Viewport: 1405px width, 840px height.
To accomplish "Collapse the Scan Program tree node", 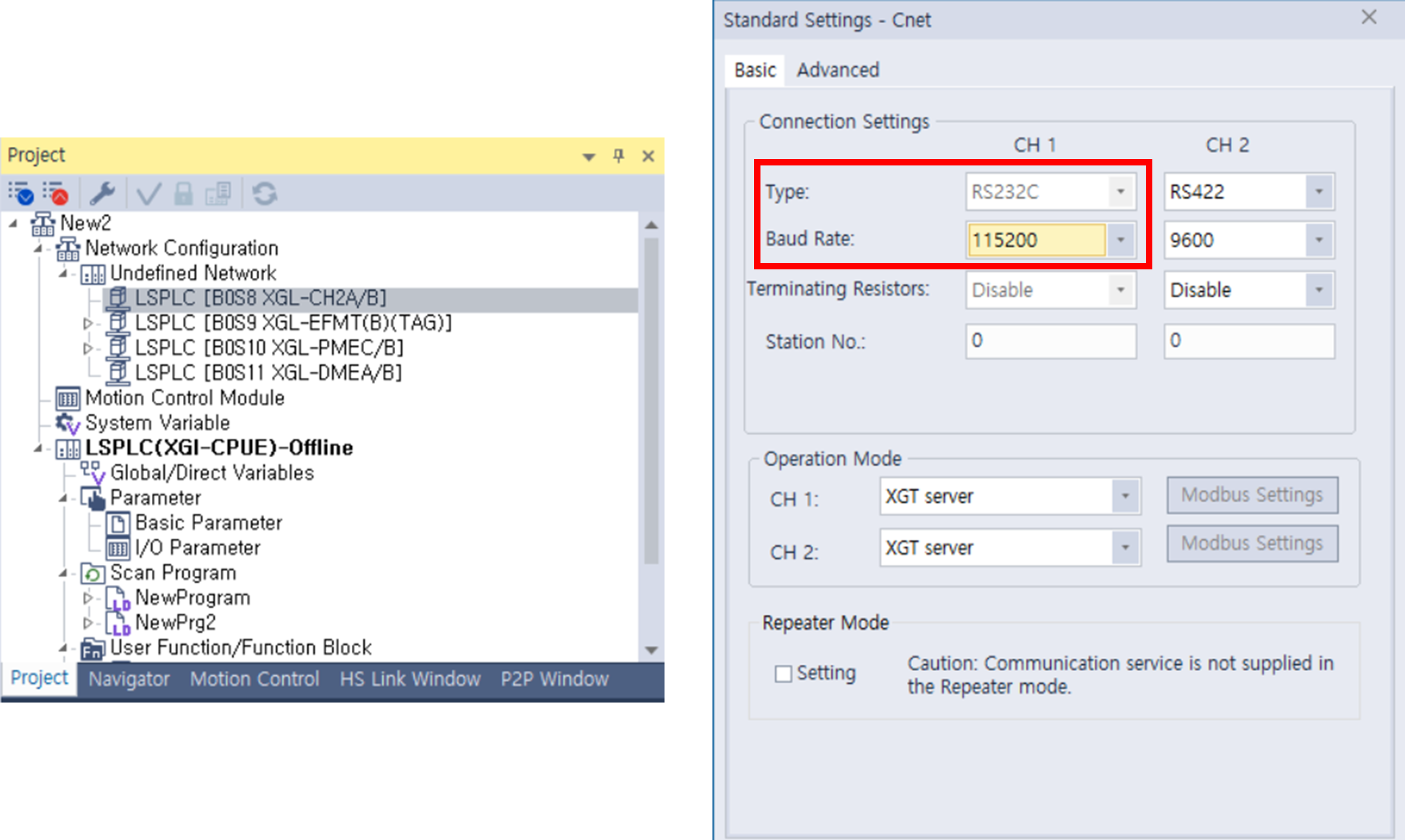I will coord(63,573).
